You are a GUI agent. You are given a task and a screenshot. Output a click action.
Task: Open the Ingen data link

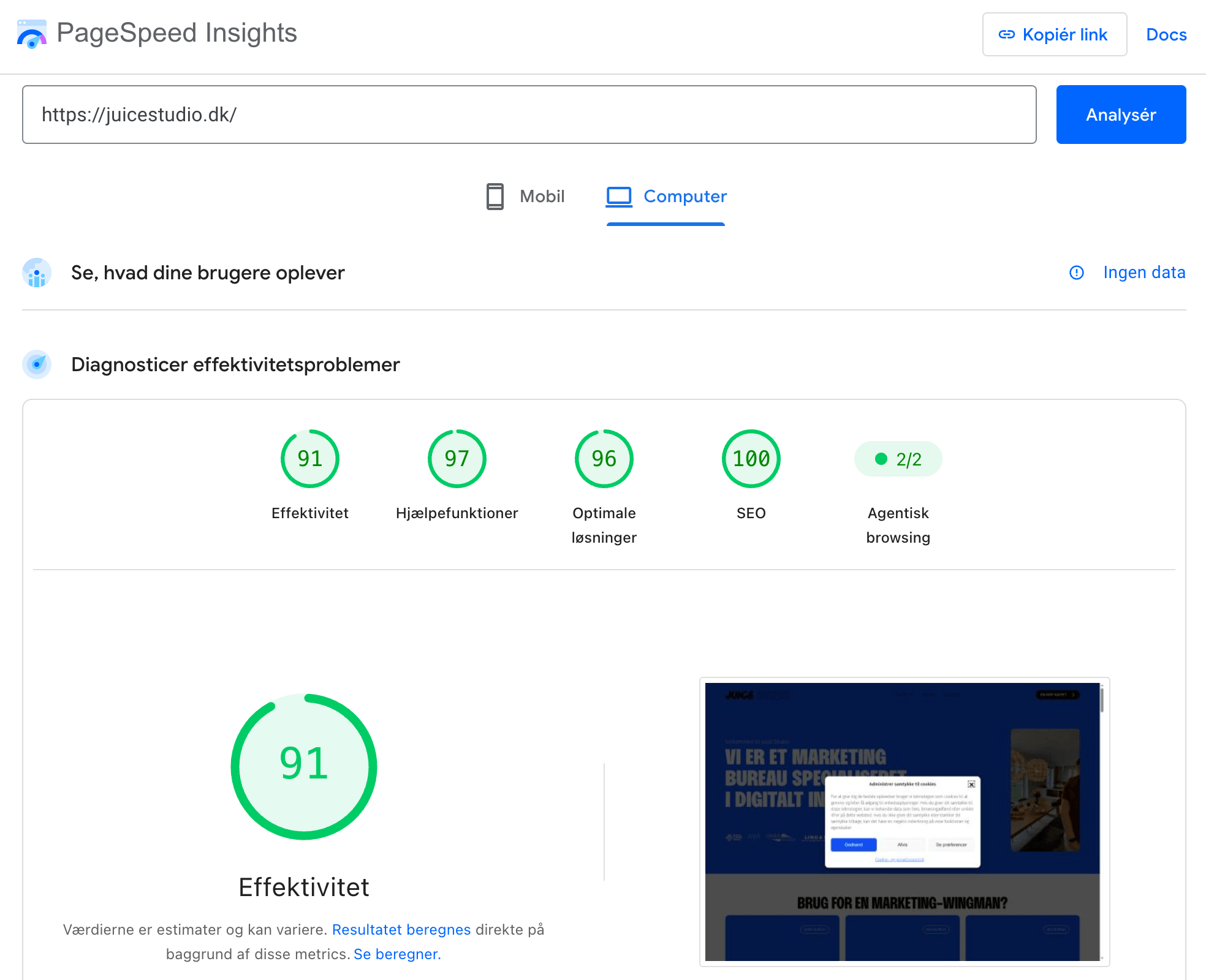[1144, 273]
